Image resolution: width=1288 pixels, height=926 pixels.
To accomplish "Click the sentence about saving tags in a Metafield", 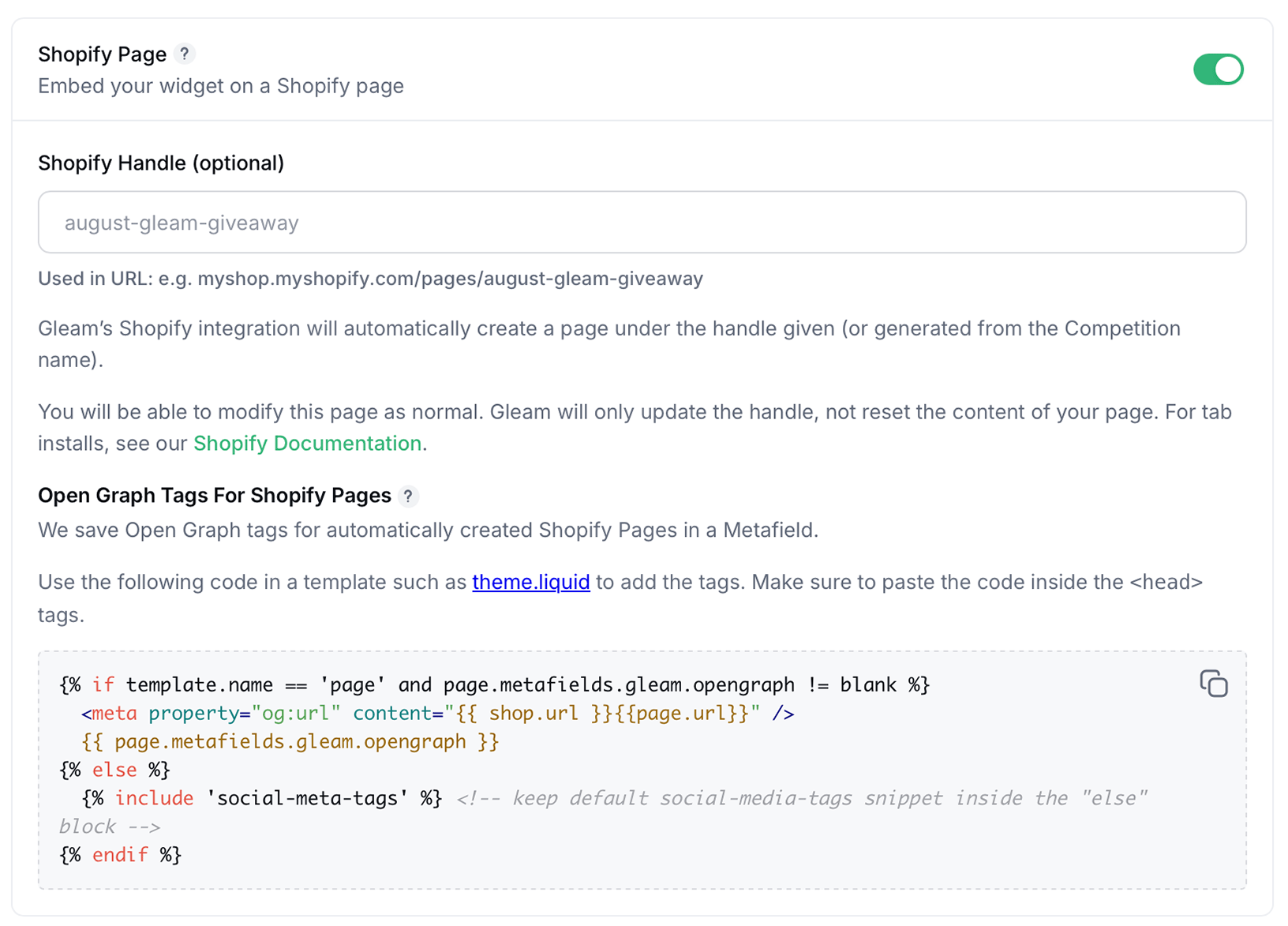I will coord(428,530).
